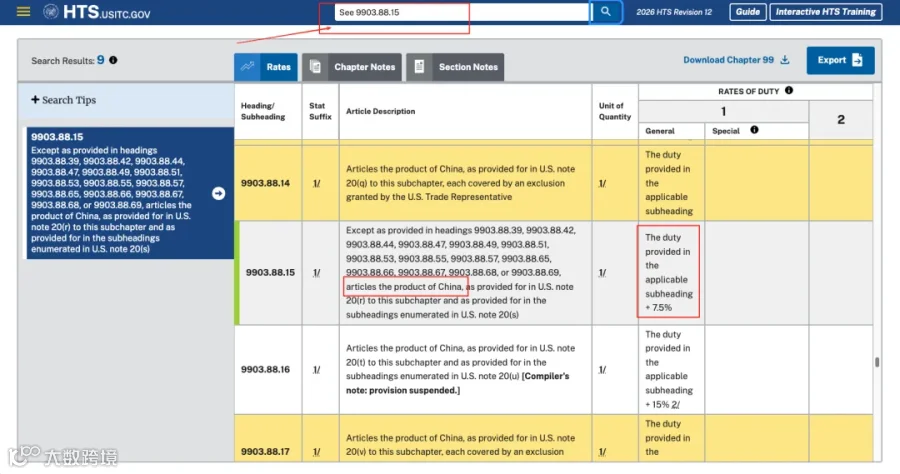Expand the Search Tips section

(64, 100)
